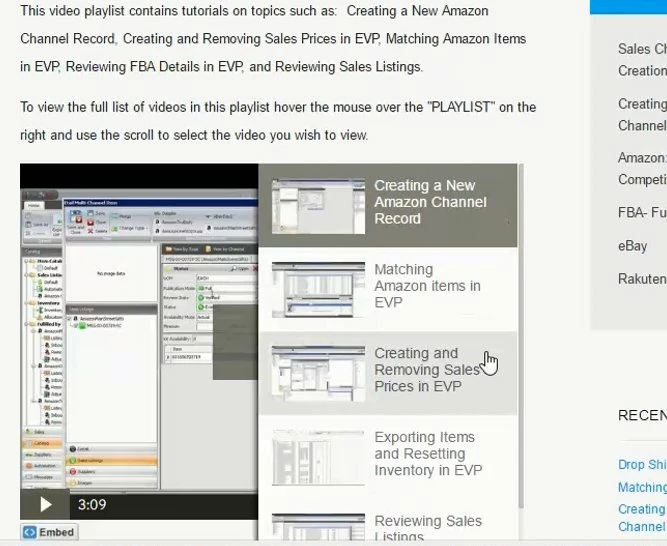Select 'Exporting Items and Resetting Inventory' thumbnail

(318, 458)
